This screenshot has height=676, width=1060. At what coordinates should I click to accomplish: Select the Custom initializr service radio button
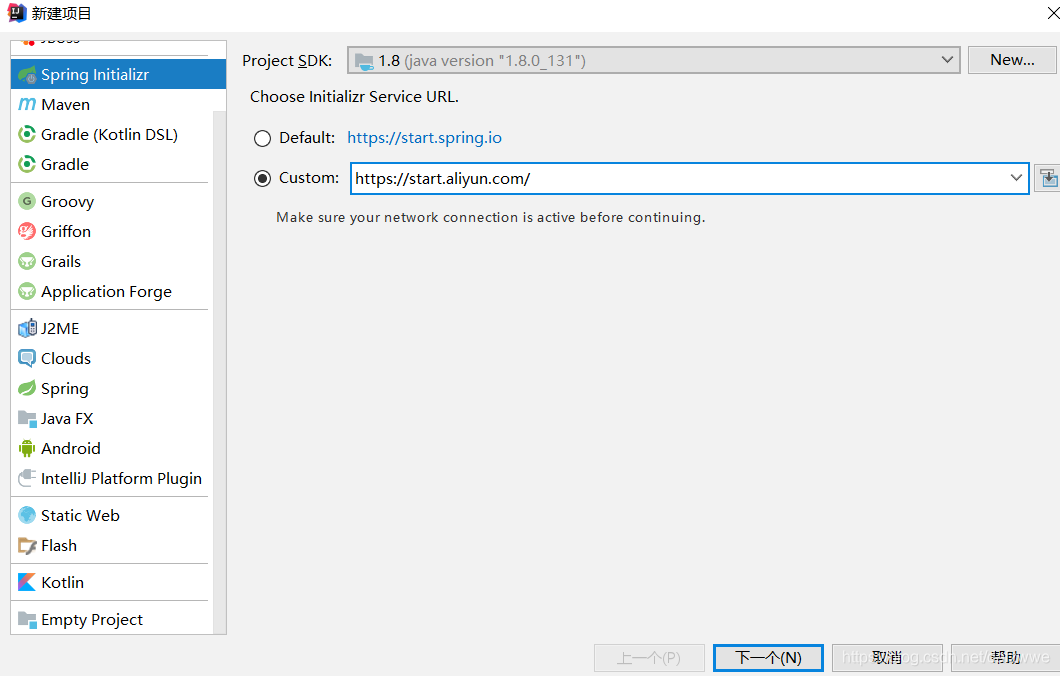262,178
